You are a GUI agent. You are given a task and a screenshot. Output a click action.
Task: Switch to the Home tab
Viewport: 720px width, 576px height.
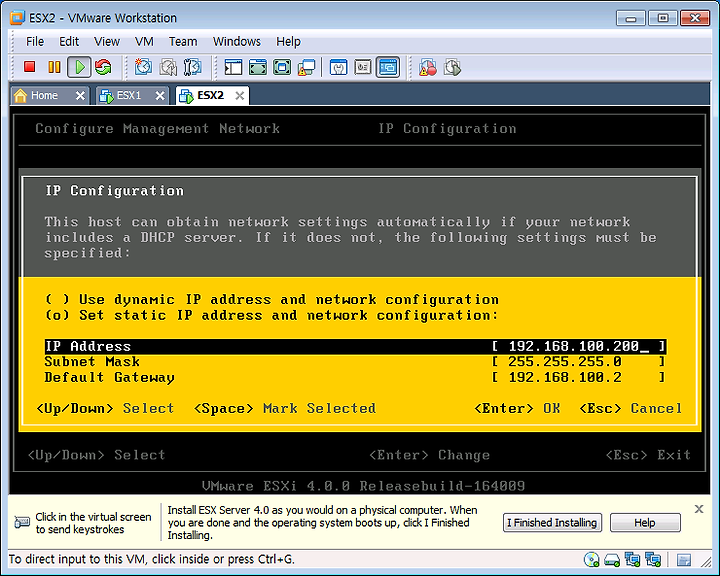(x=44, y=96)
